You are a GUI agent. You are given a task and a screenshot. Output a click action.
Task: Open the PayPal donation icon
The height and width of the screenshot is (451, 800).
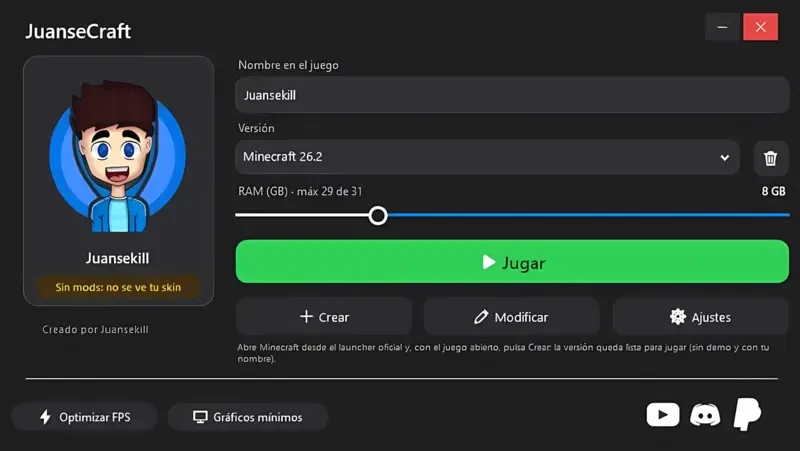tap(747, 414)
